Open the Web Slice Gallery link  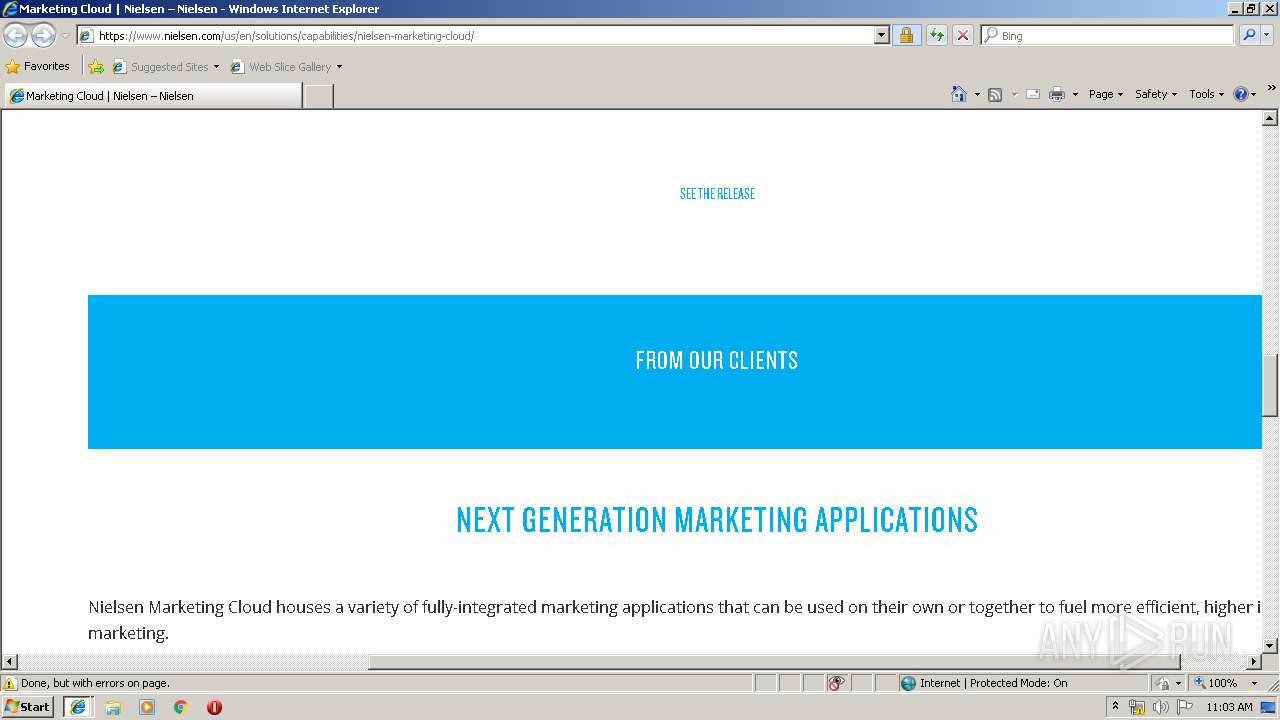coord(281,67)
